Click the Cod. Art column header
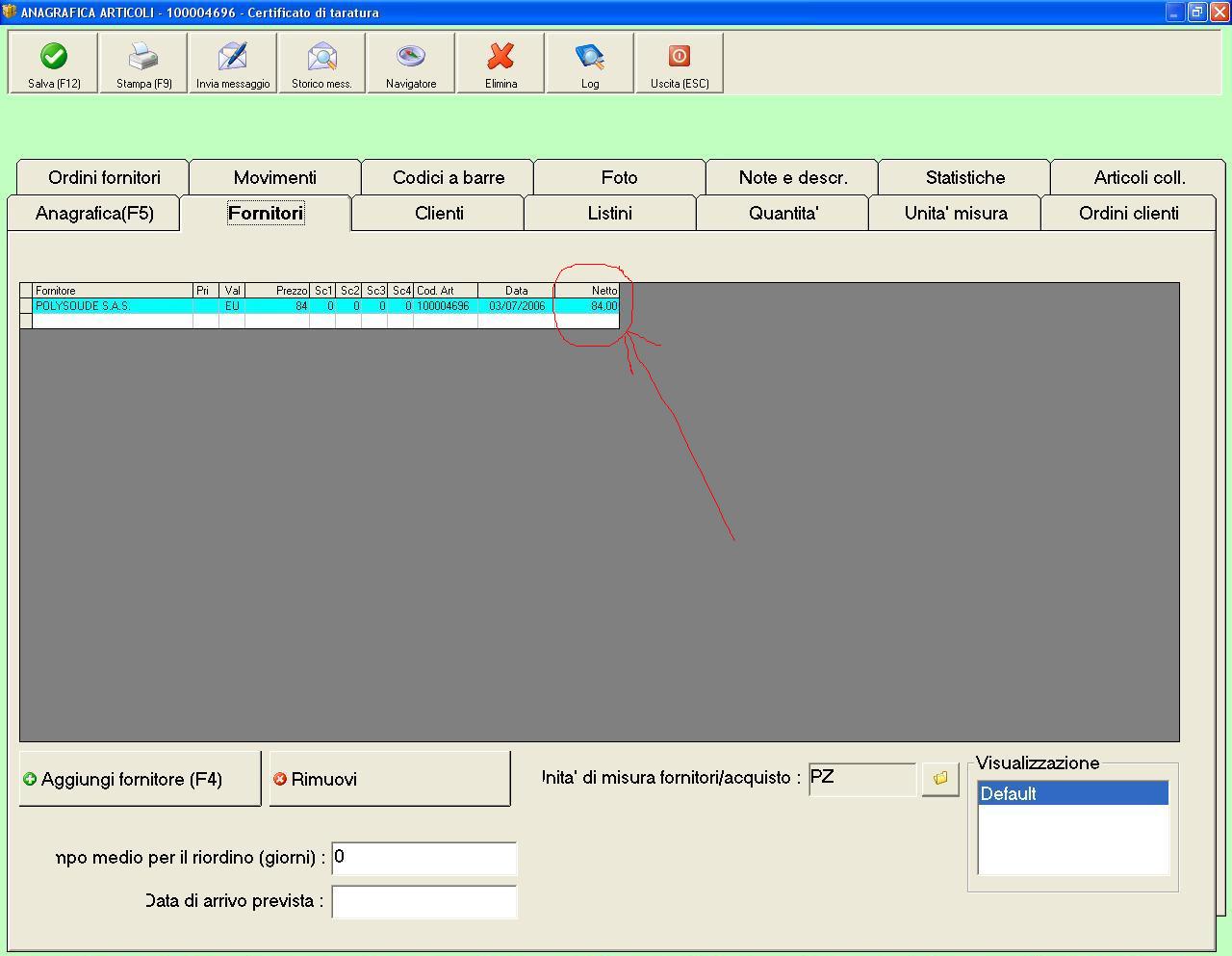 click(x=446, y=291)
